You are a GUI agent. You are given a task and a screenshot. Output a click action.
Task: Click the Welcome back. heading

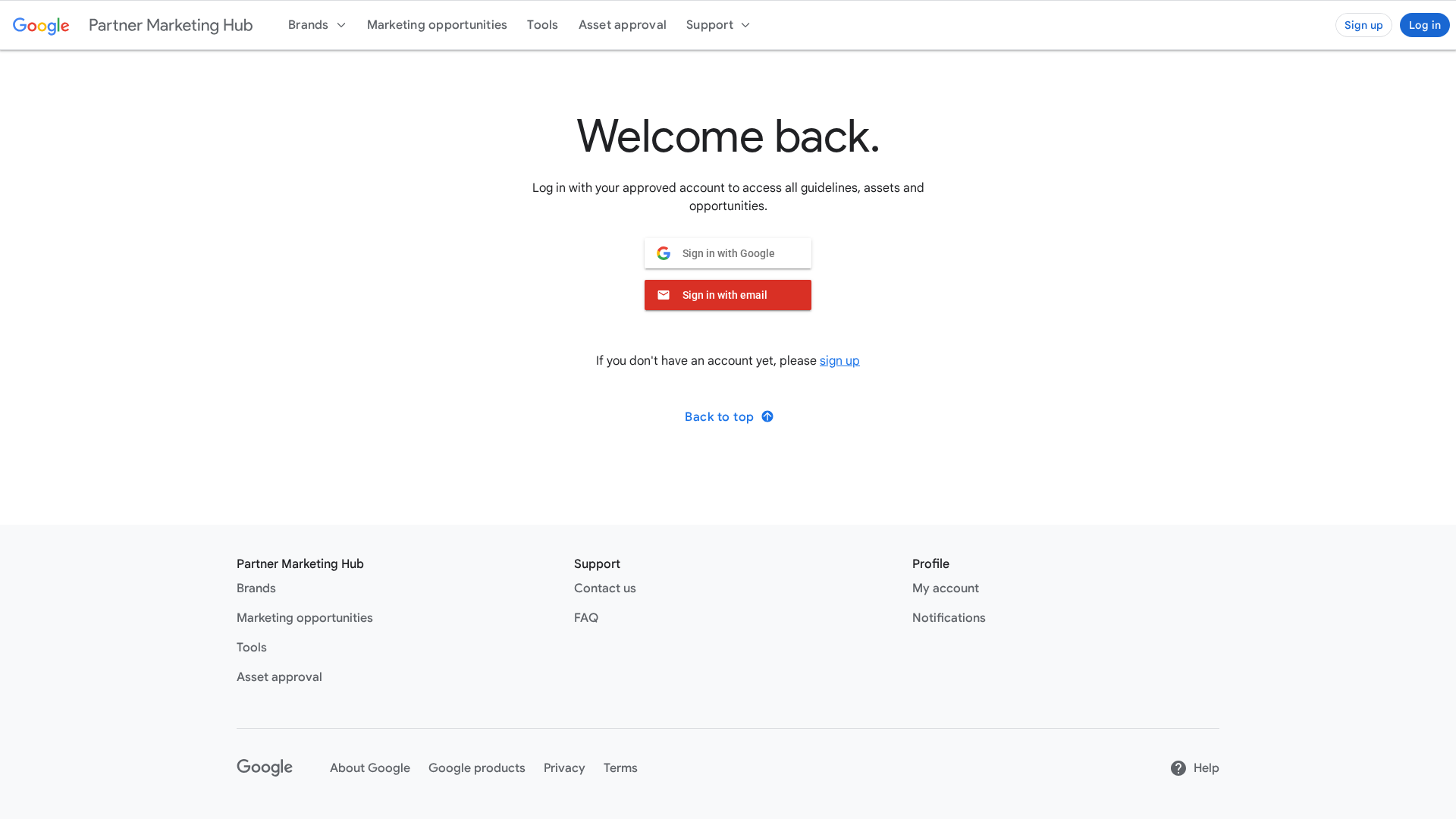point(728,136)
